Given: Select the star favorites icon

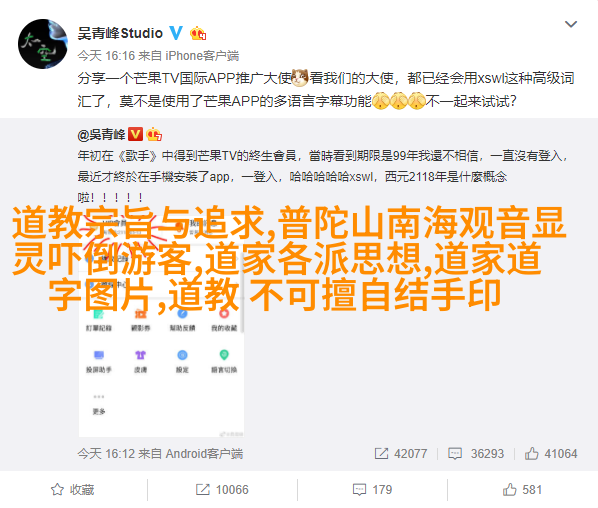Looking at the screenshot, I should coord(58,490).
